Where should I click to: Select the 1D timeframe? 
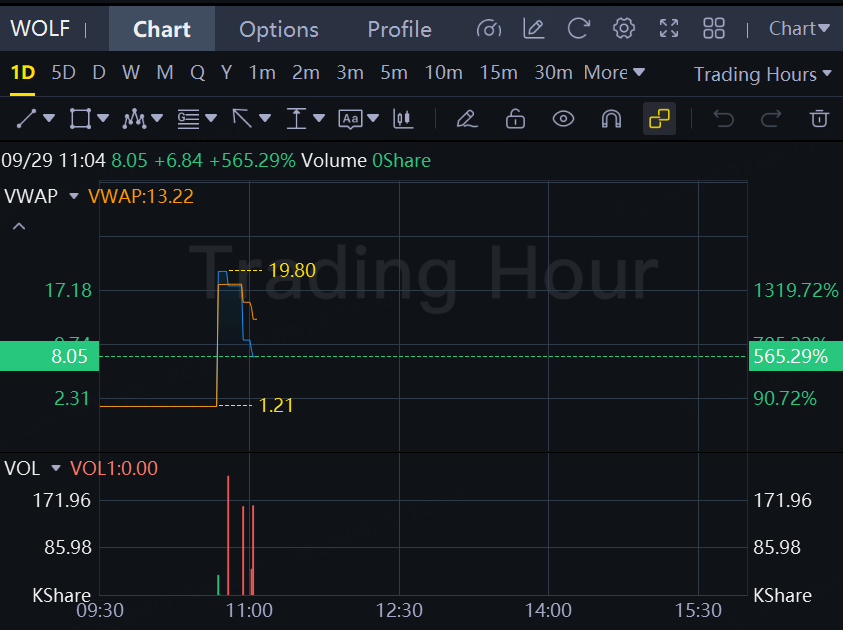click(x=23, y=72)
